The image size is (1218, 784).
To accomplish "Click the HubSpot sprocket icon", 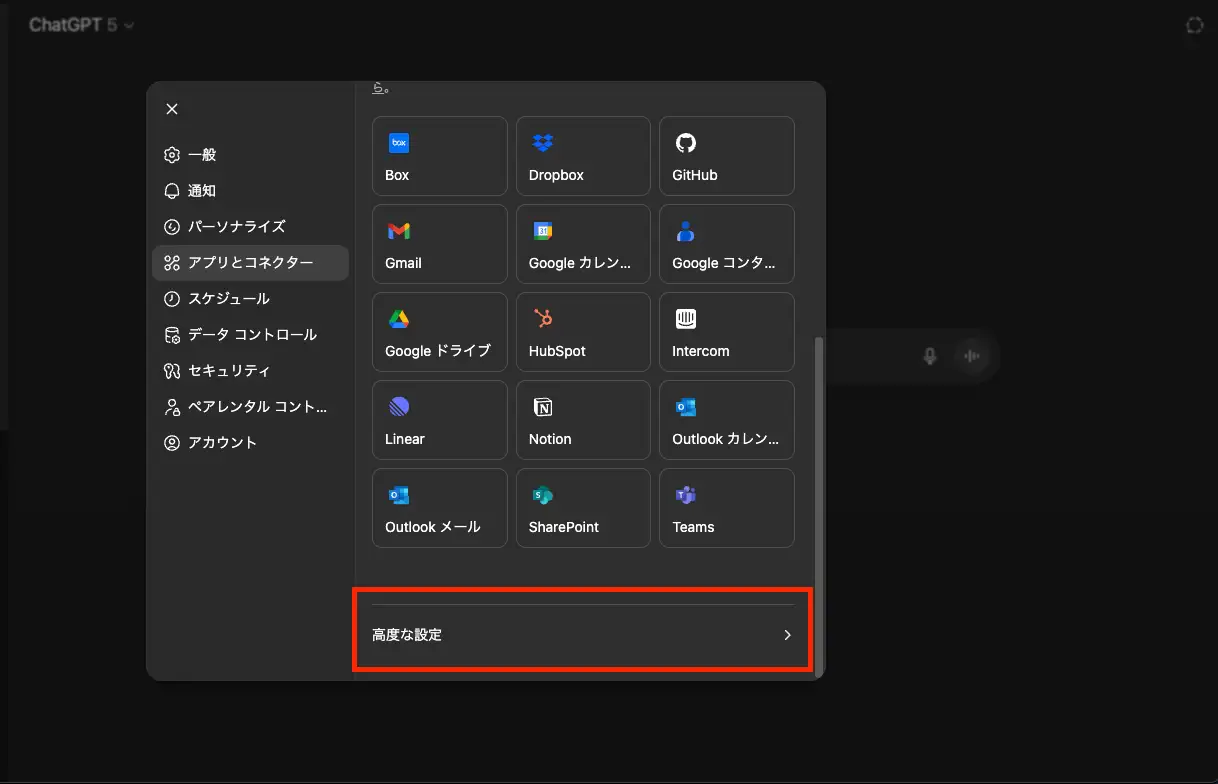I will click(543, 319).
